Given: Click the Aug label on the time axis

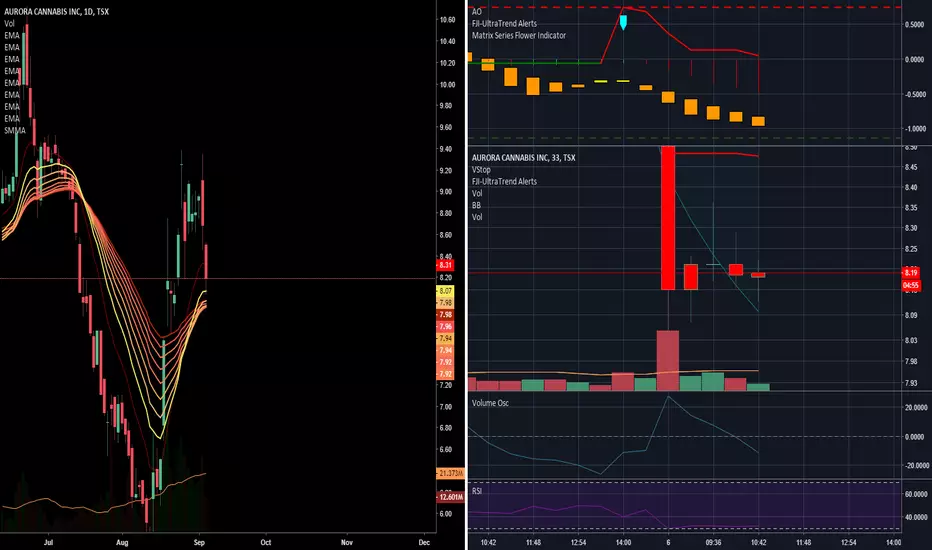Looking at the screenshot, I should [x=122, y=542].
